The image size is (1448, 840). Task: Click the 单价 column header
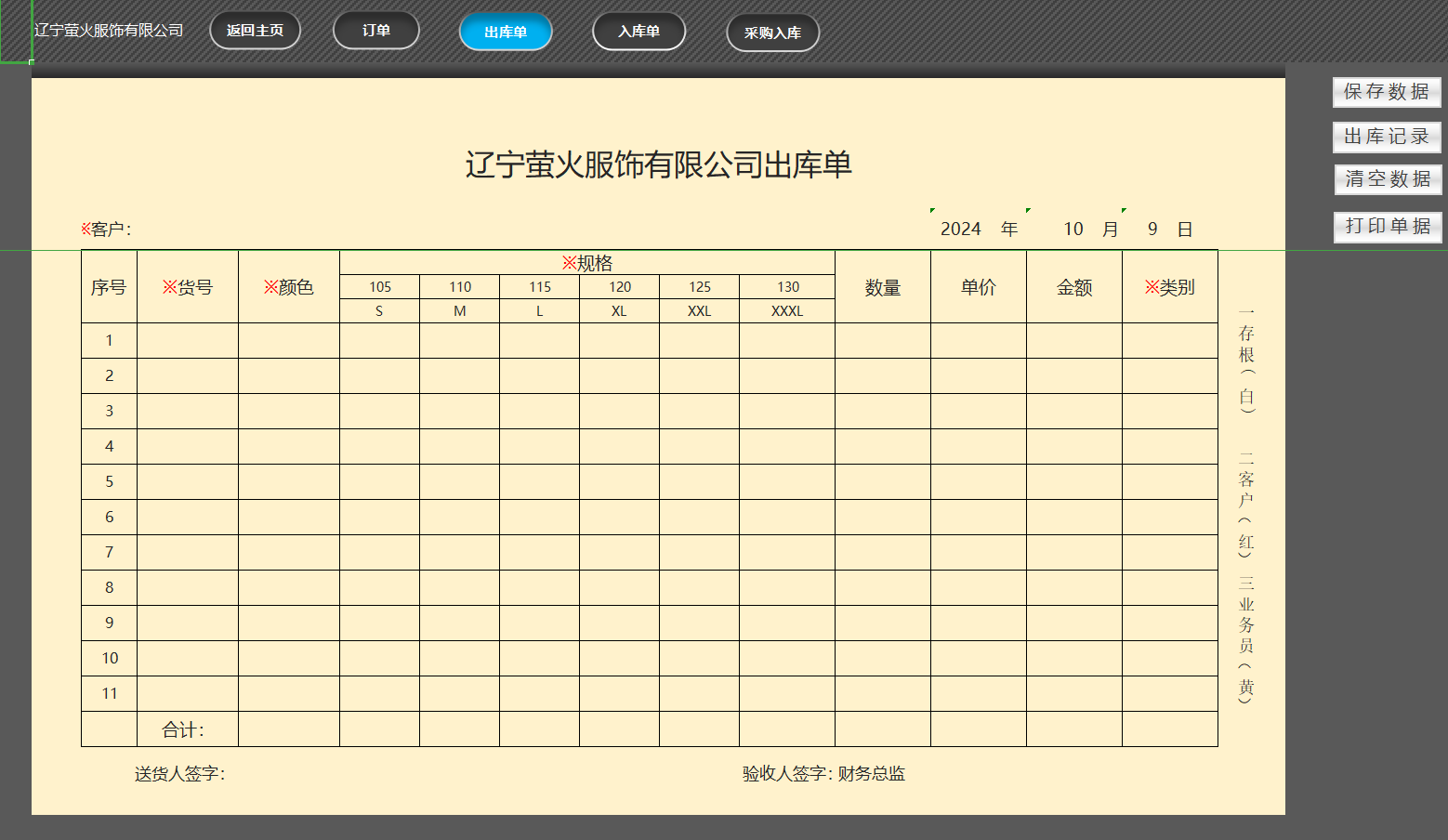pyautogui.click(x=979, y=287)
